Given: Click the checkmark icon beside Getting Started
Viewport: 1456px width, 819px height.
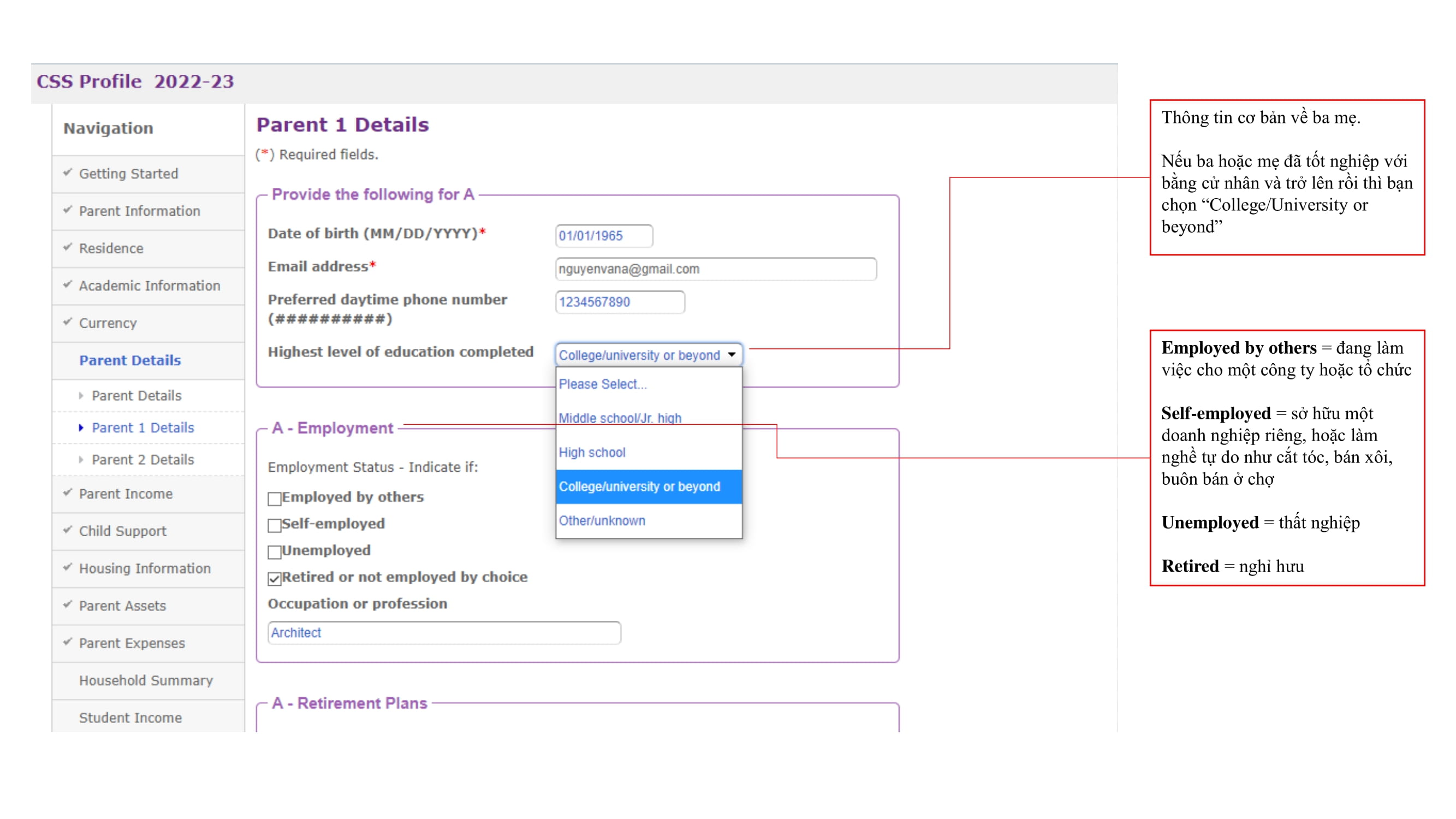Looking at the screenshot, I should click(x=68, y=173).
